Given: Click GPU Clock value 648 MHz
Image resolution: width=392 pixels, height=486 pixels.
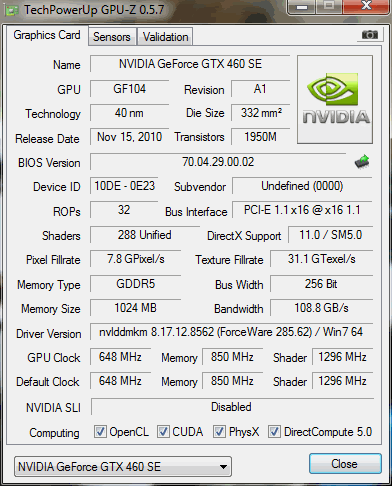Looking at the screenshot, I should click(120, 357).
